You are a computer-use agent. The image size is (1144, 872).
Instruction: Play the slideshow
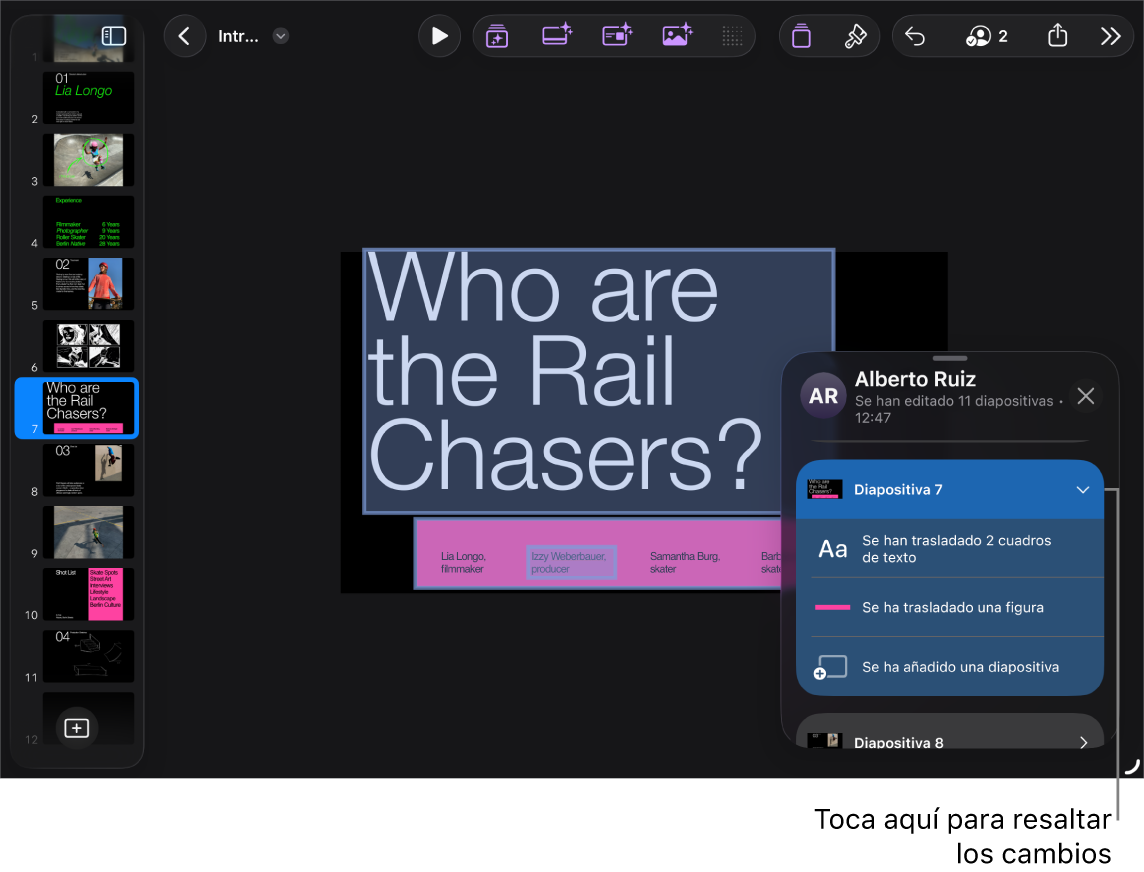point(439,36)
